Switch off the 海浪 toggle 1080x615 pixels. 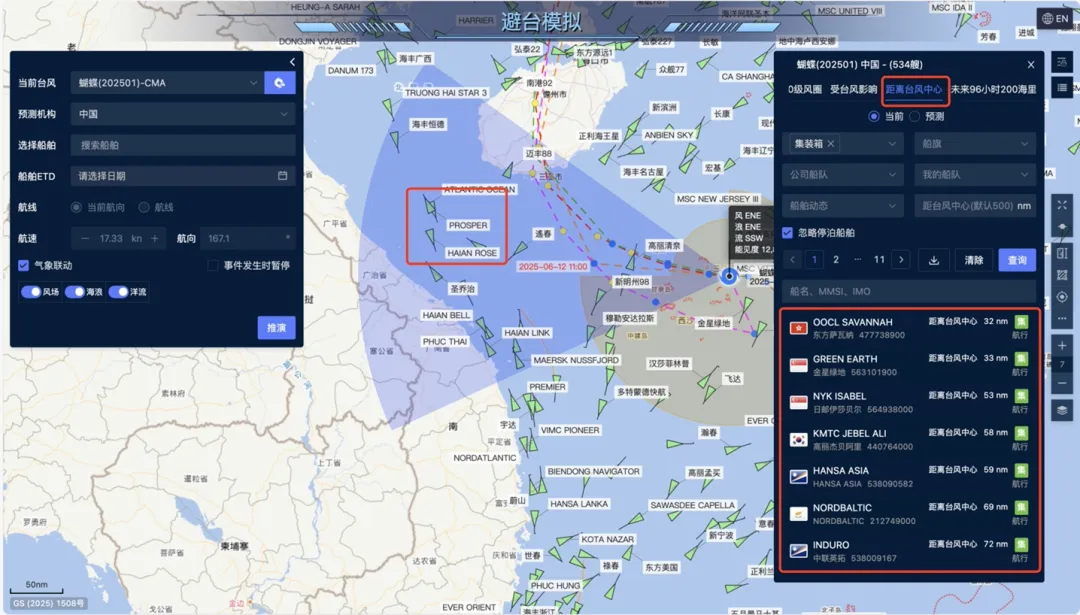74,292
